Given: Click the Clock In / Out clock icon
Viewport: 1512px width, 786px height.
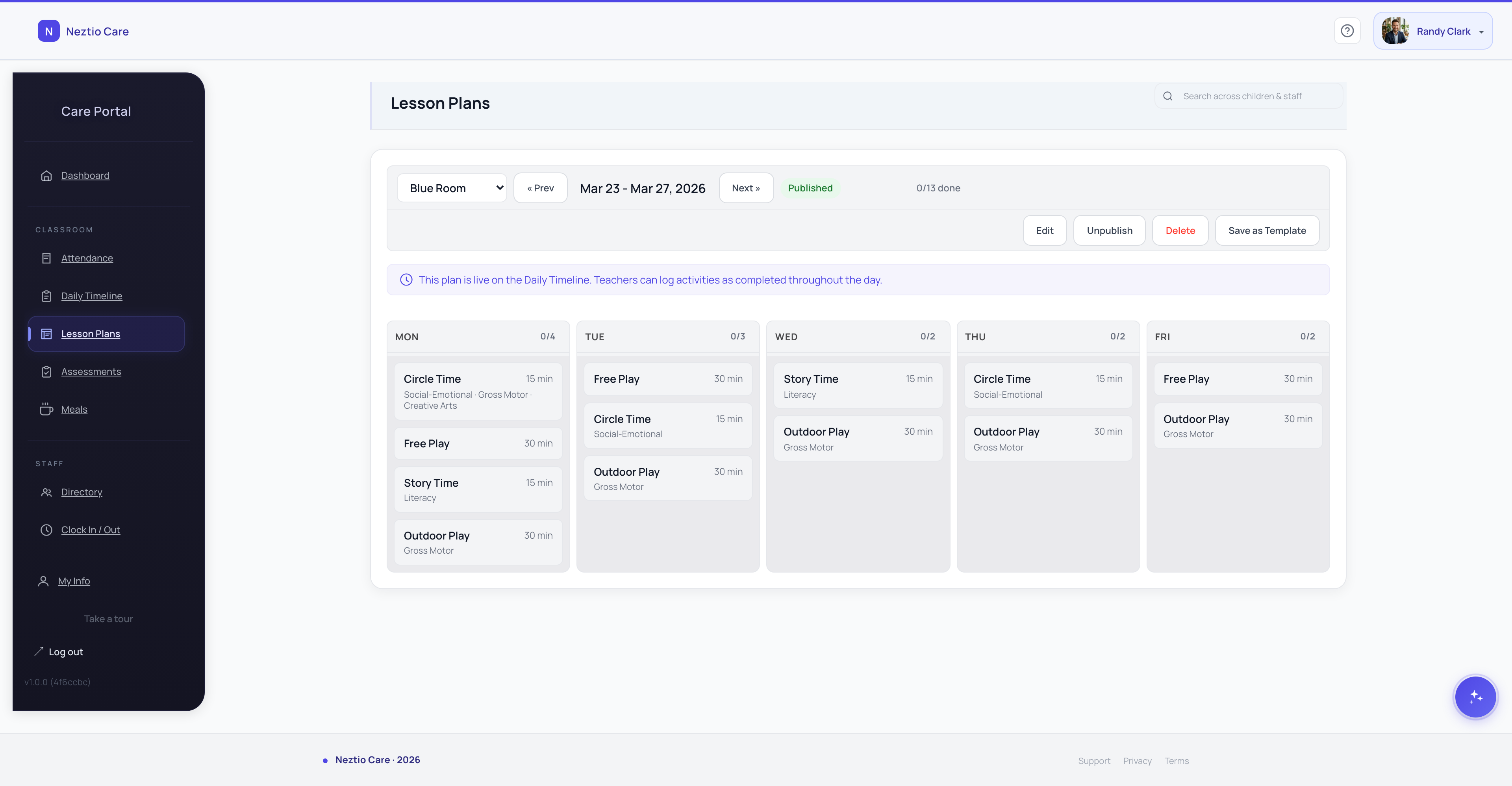Looking at the screenshot, I should 46,529.
